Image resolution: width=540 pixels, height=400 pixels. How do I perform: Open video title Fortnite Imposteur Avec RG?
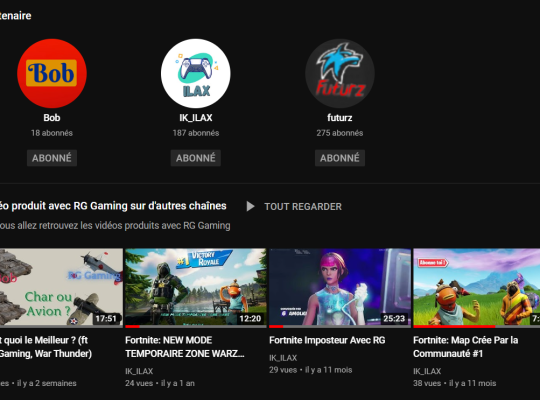pyautogui.click(x=327, y=340)
